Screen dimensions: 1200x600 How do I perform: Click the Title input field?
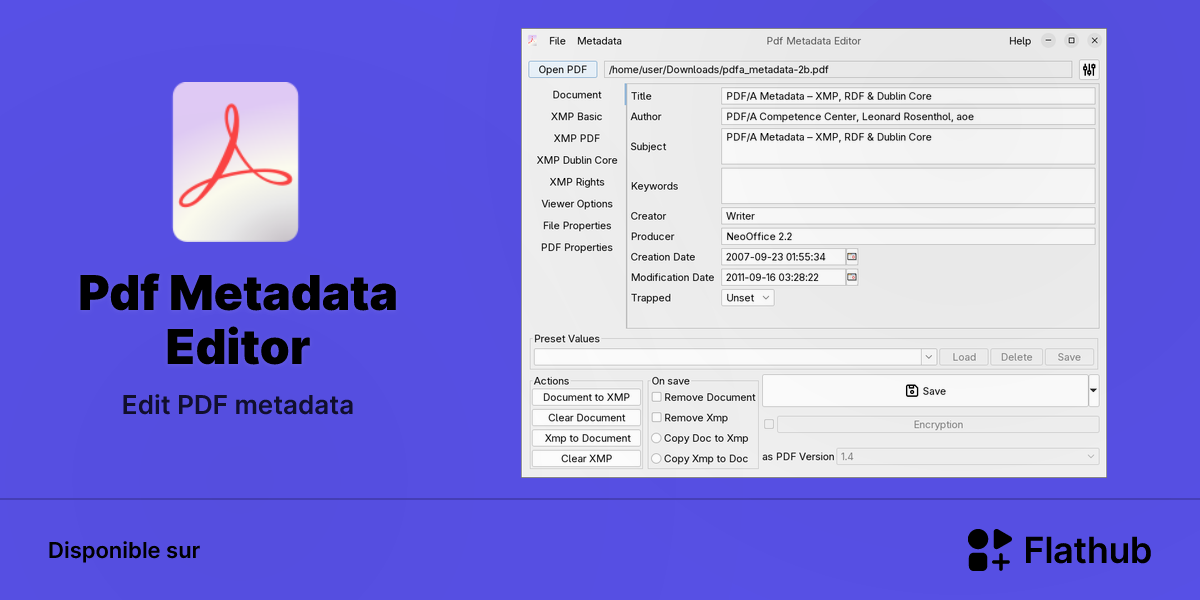coord(908,96)
